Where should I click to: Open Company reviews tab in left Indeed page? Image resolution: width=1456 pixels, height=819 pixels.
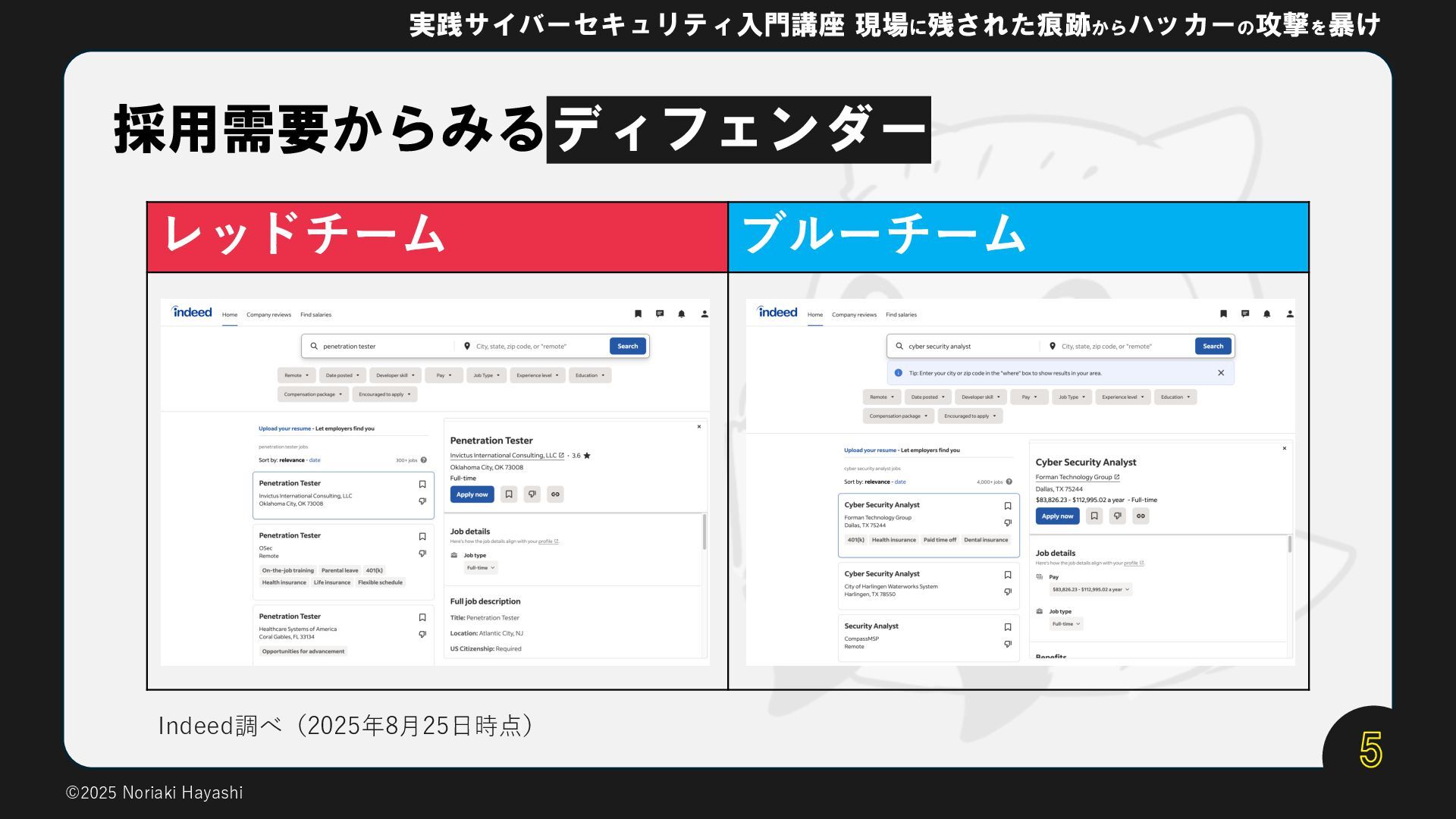click(x=268, y=315)
